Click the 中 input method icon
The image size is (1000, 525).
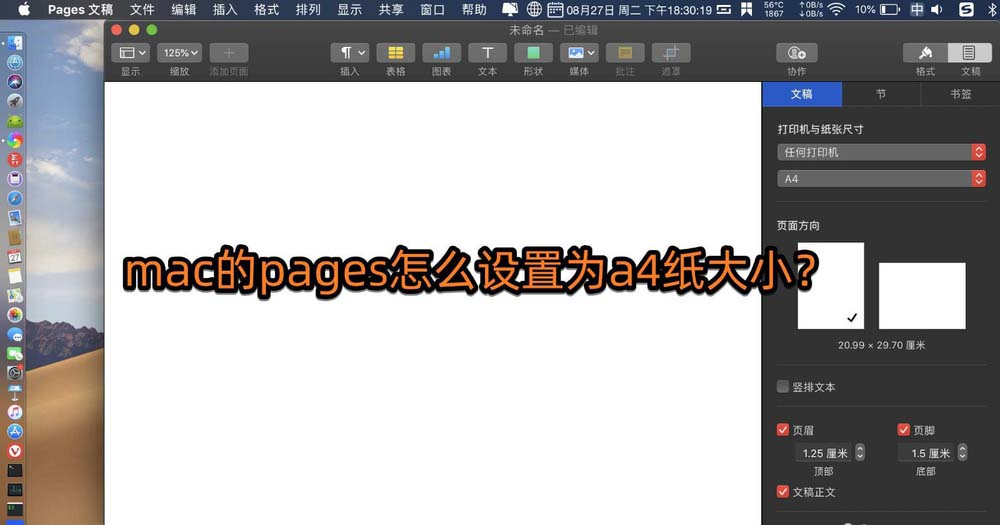point(916,9)
